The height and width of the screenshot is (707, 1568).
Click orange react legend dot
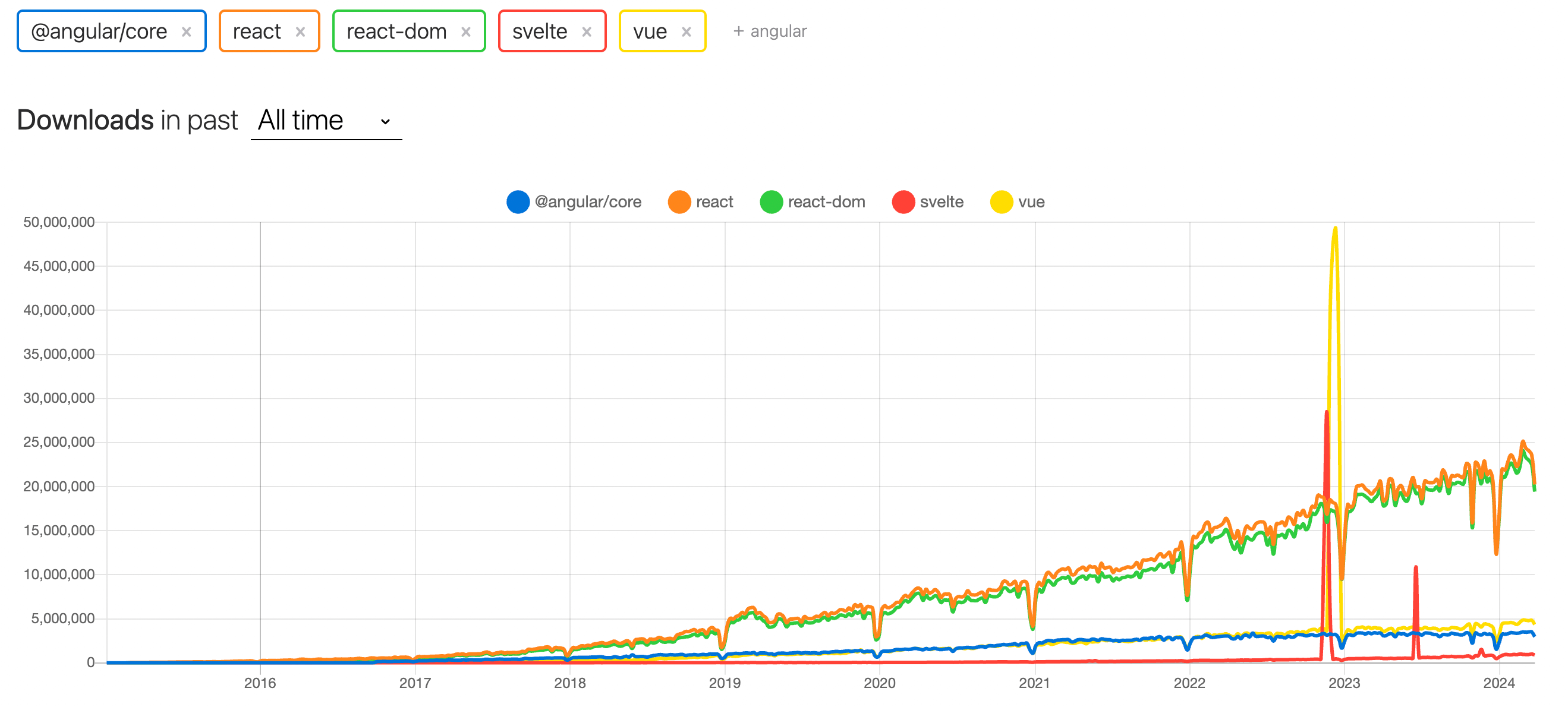tap(679, 202)
